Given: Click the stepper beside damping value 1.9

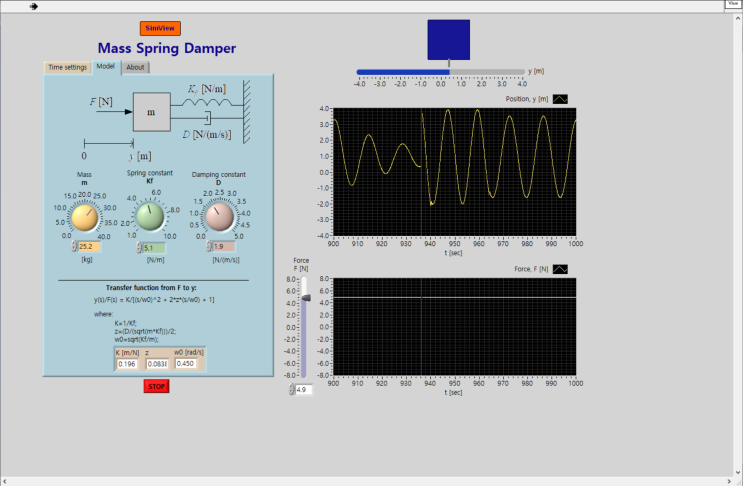Looking at the screenshot, I should click(x=209, y=246).
